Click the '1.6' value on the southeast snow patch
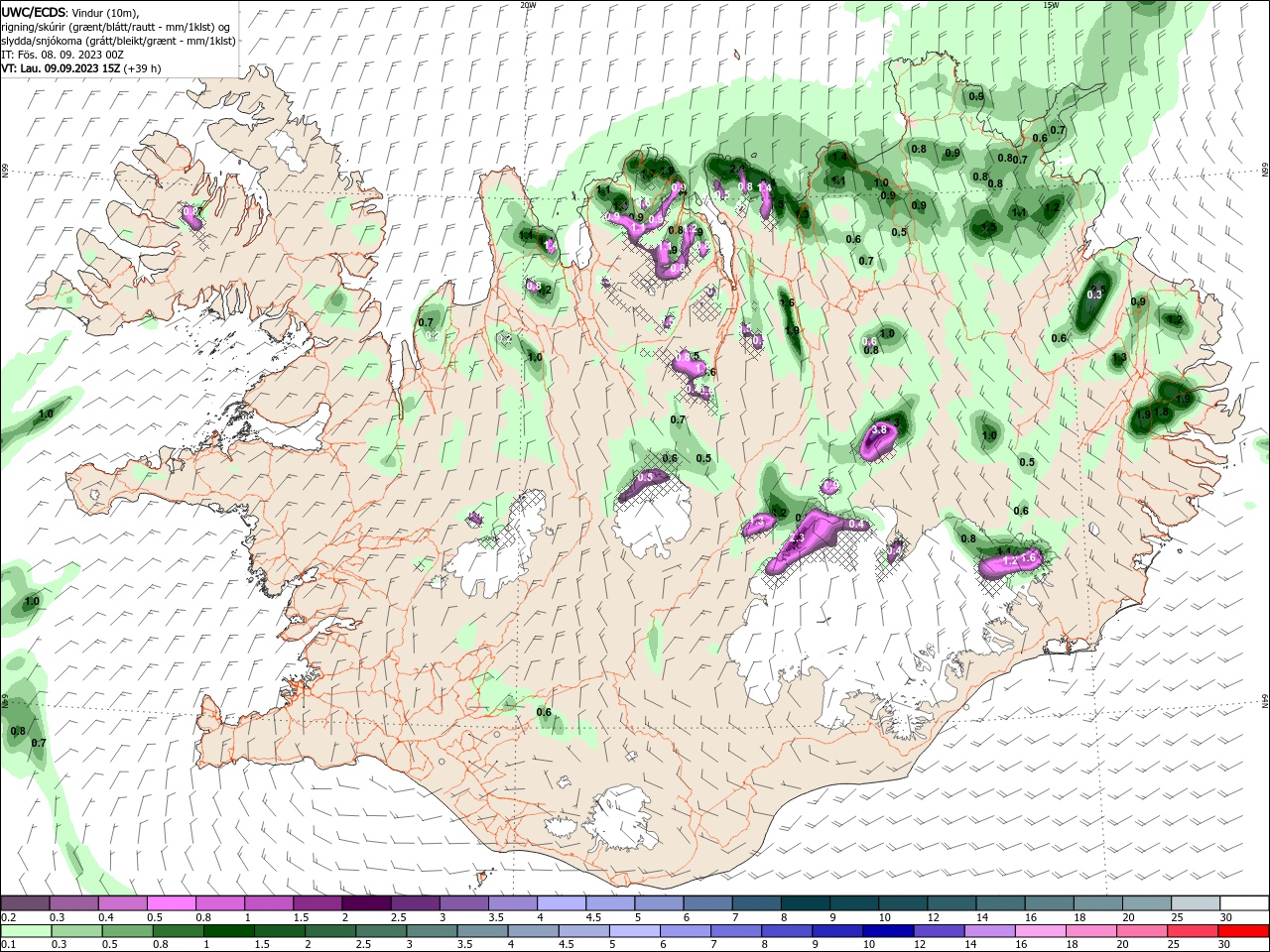 (1028, 559)
